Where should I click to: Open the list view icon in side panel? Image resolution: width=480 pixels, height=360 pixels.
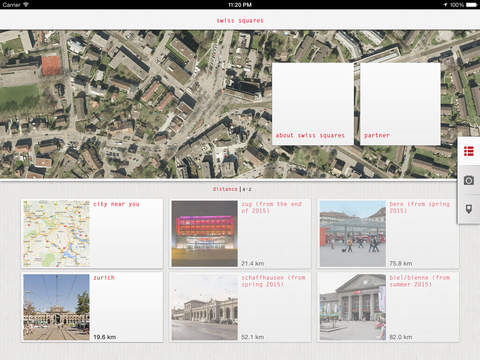pyautogui.click(x=469, y=151)
